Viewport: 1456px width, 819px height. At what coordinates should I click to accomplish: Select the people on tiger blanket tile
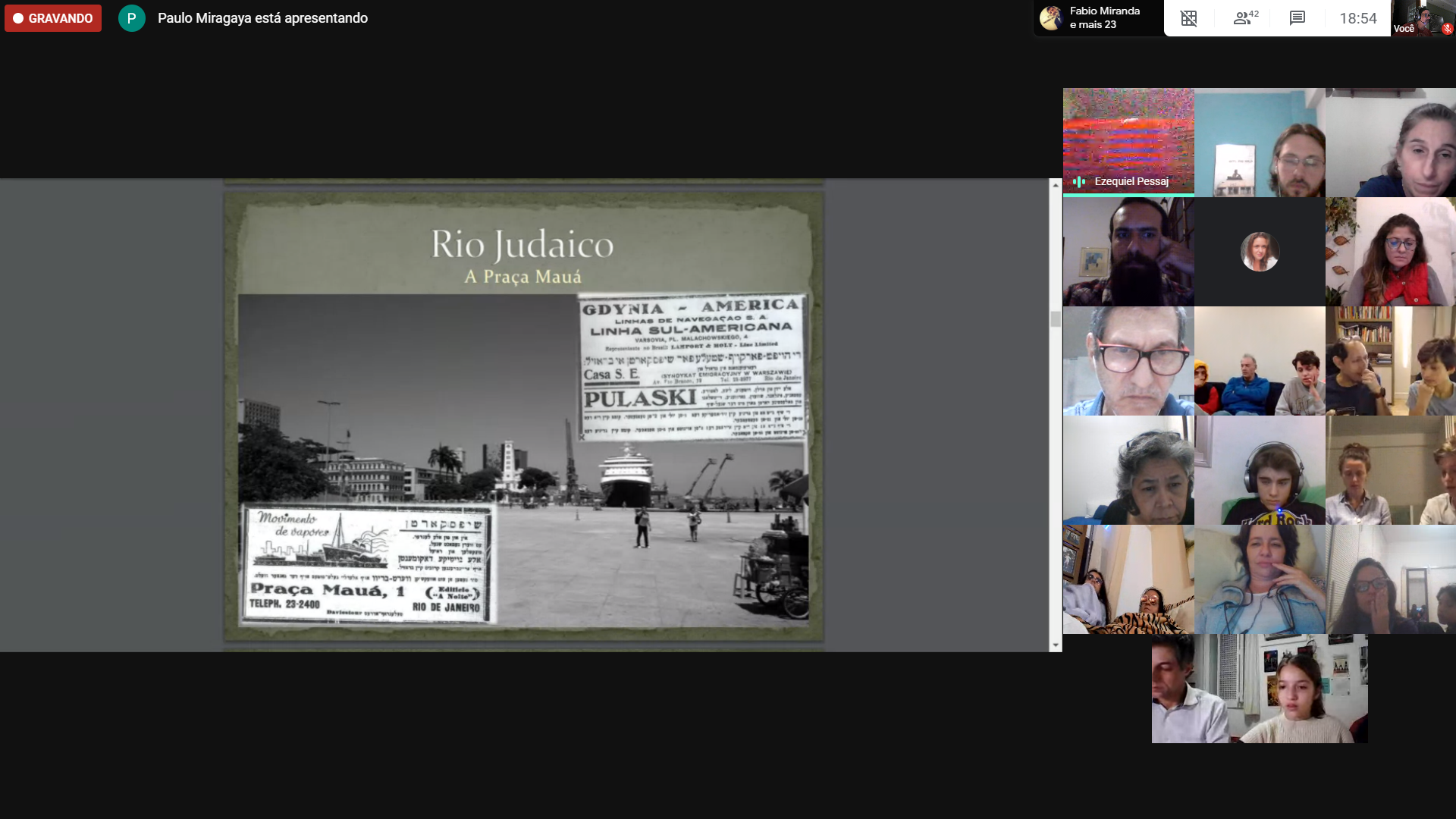click(x=1128, y=579)
